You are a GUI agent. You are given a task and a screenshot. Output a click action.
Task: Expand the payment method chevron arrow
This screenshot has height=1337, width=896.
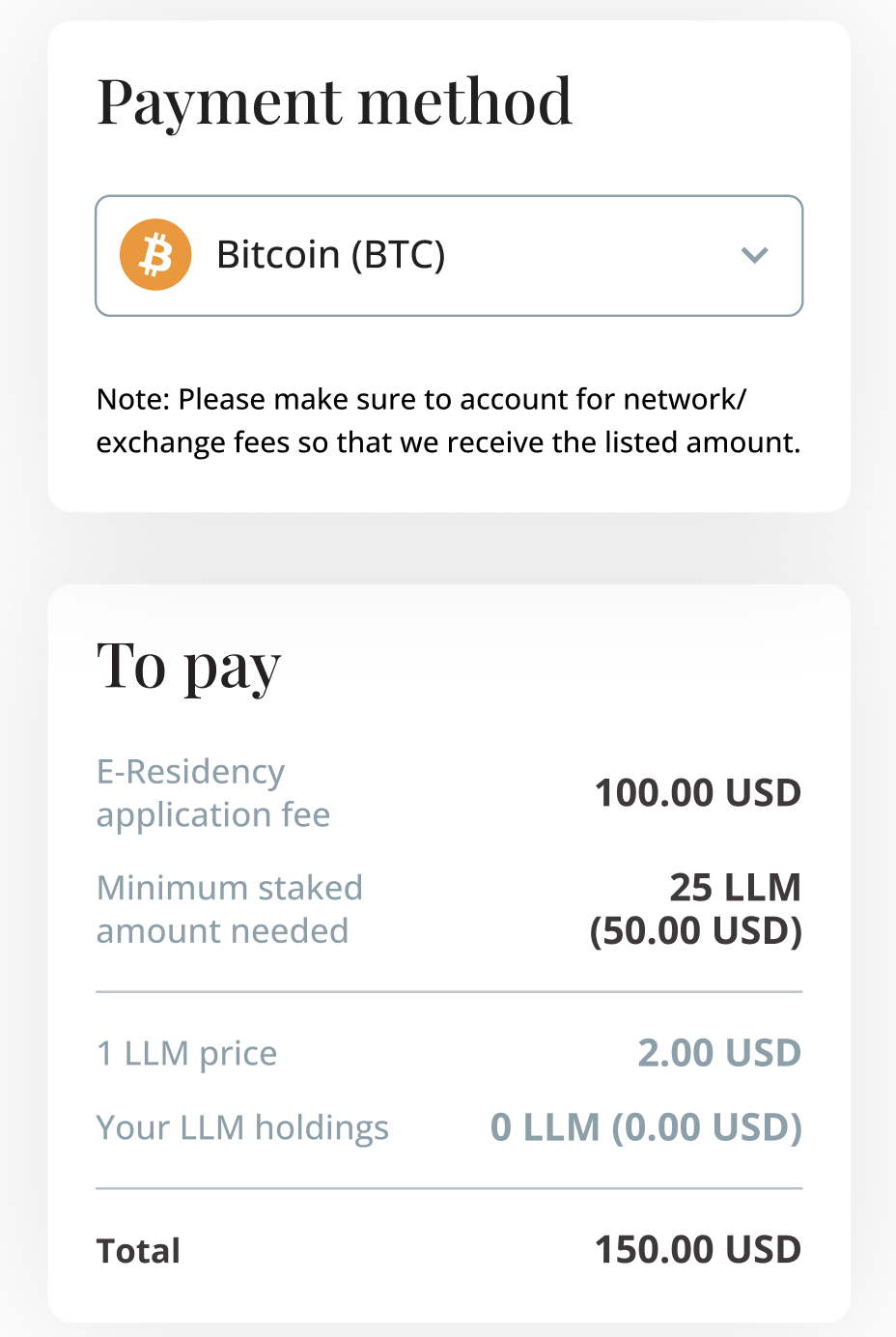(x=754, y=255)
